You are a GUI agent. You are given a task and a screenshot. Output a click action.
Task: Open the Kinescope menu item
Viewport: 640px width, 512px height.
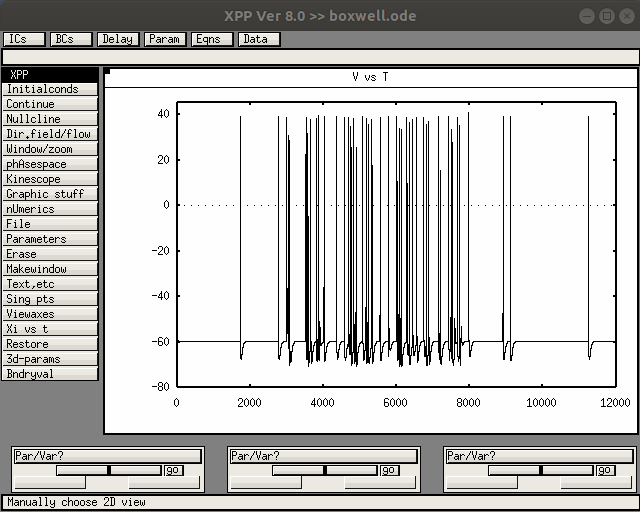point(50,179)
